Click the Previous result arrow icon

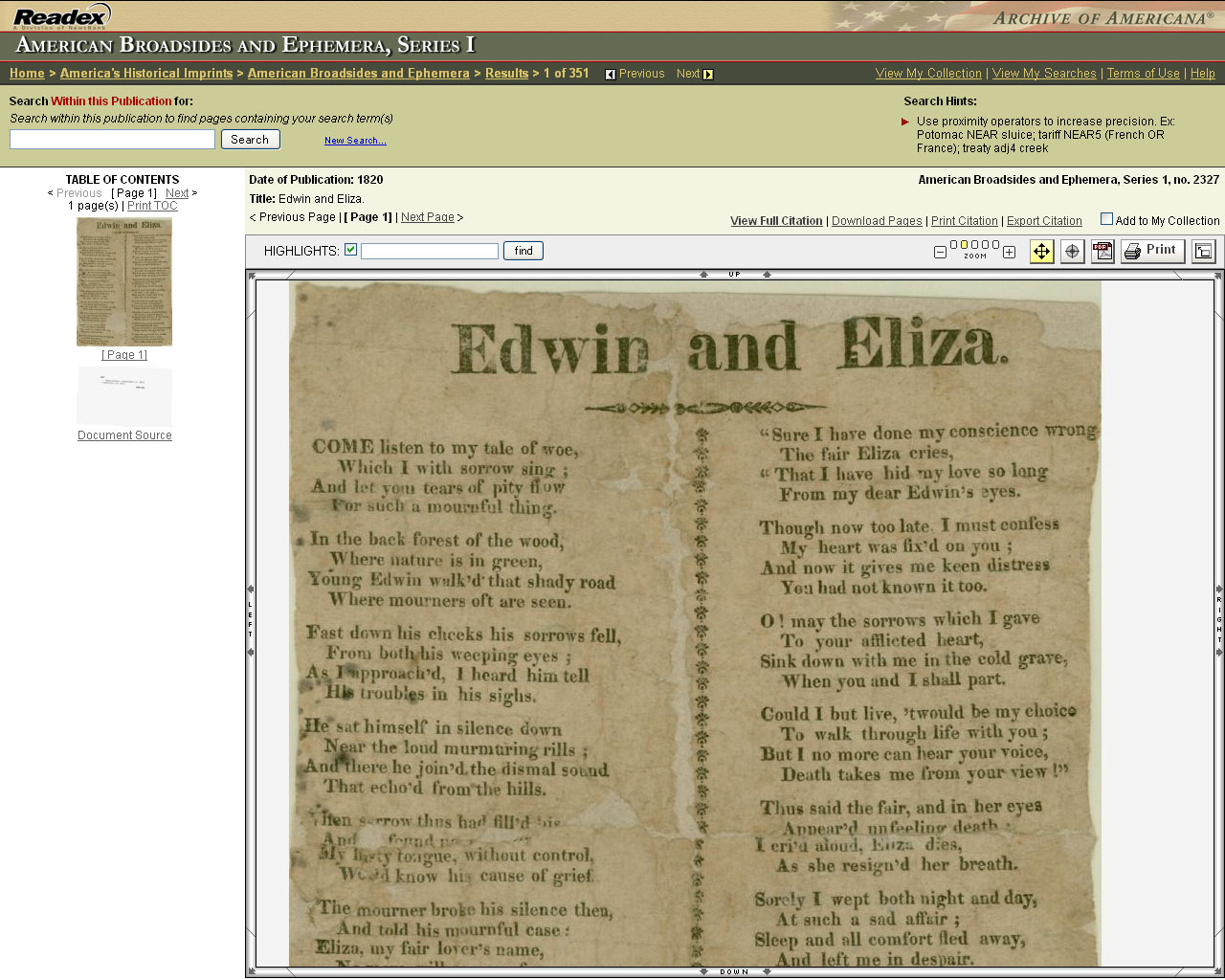click(611, 75)
